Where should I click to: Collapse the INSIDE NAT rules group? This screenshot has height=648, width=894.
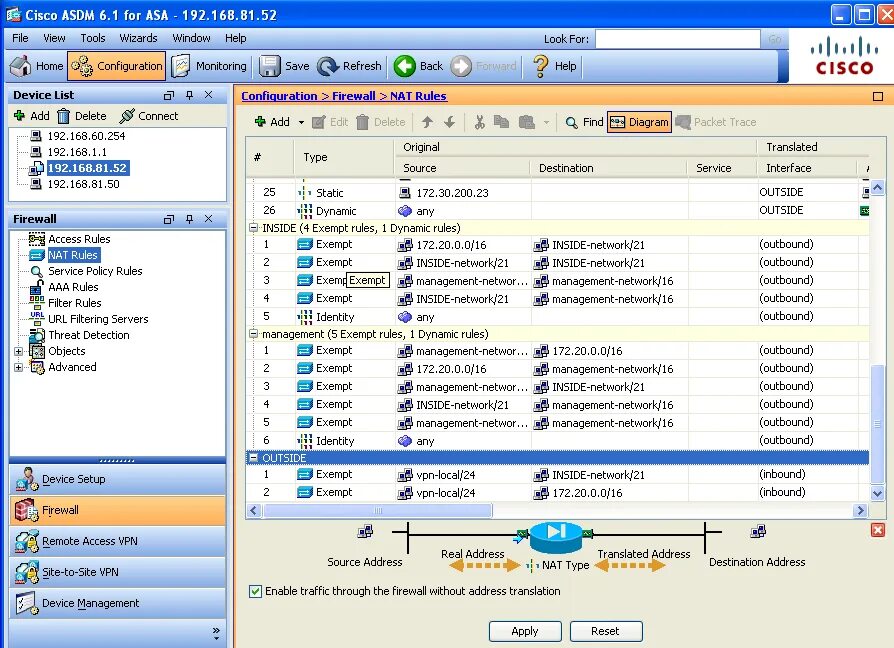(253, 227)
